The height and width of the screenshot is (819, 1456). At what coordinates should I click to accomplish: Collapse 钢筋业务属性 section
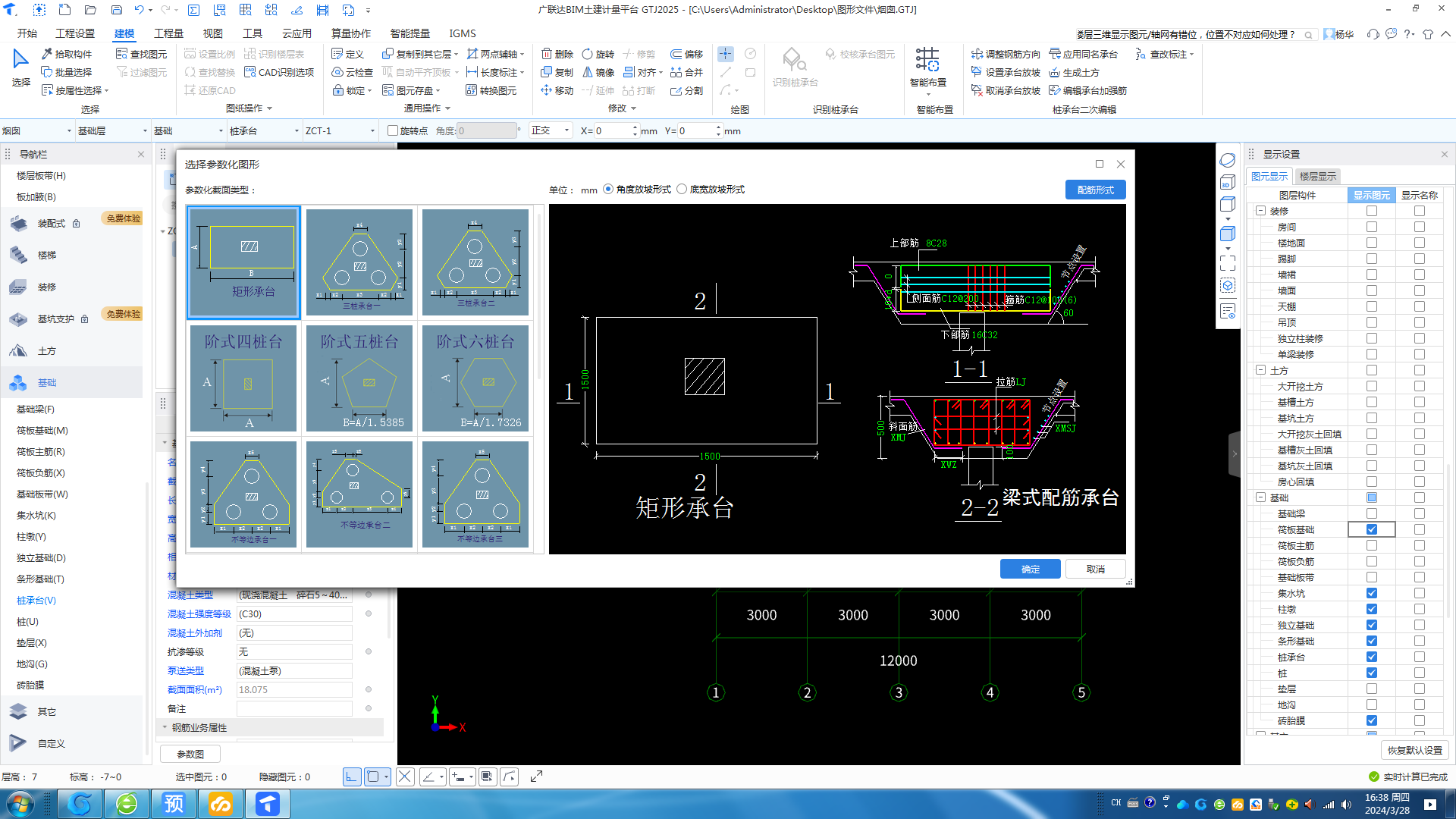tap(165, 727)
